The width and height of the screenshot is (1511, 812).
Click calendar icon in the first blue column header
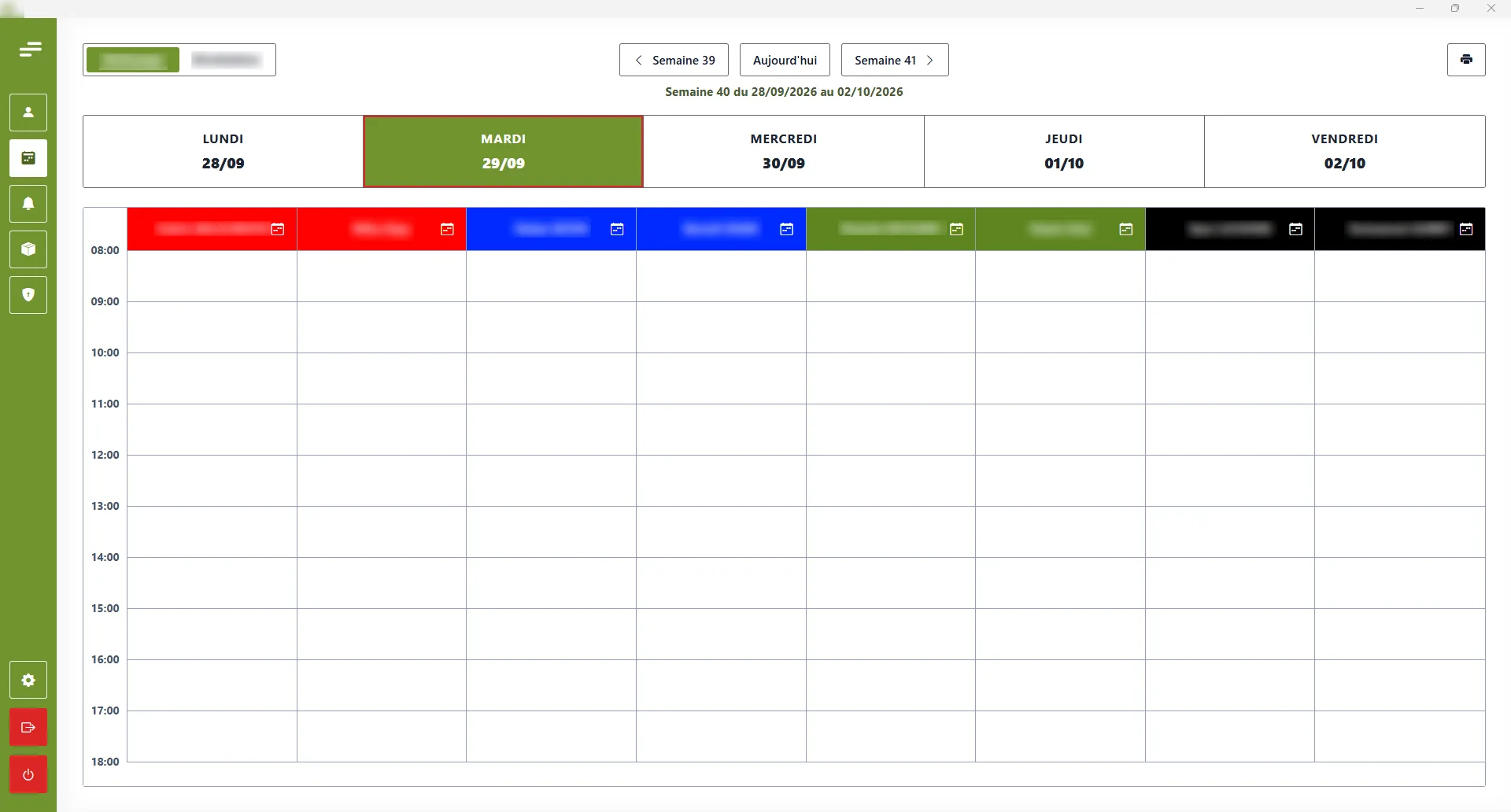coord(617,229)
